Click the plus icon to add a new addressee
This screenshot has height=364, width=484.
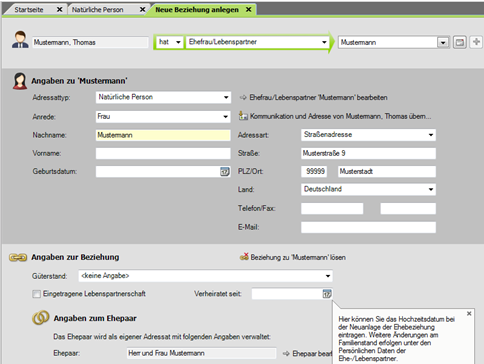click(476, 42)
